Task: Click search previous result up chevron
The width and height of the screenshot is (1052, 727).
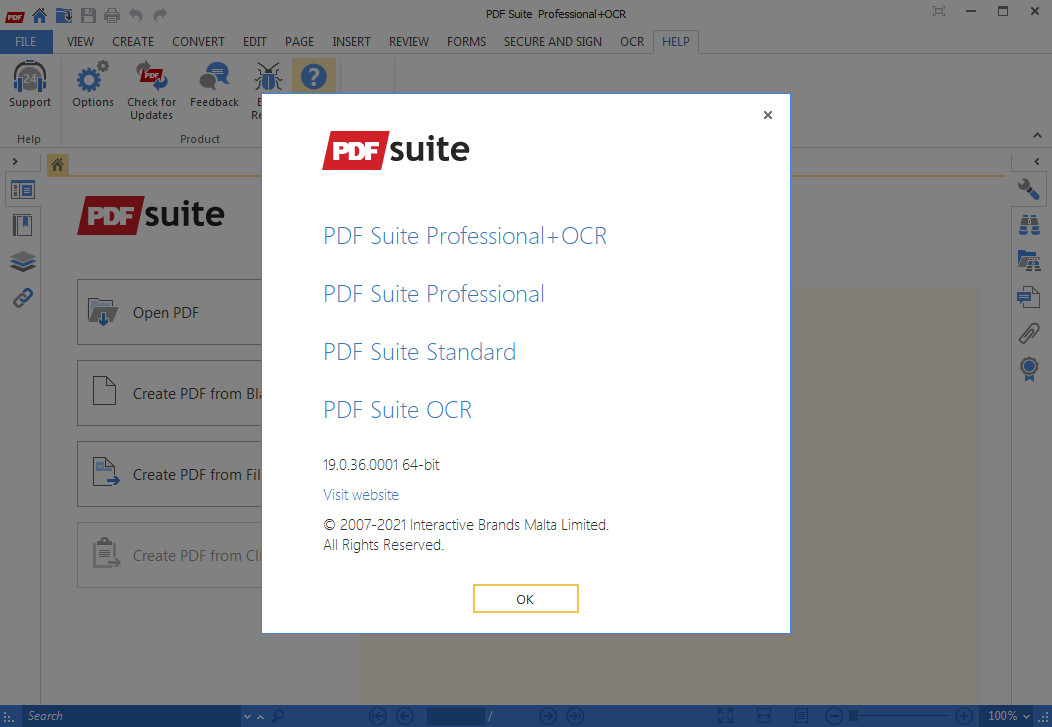Action: click(x=260, y=717)
